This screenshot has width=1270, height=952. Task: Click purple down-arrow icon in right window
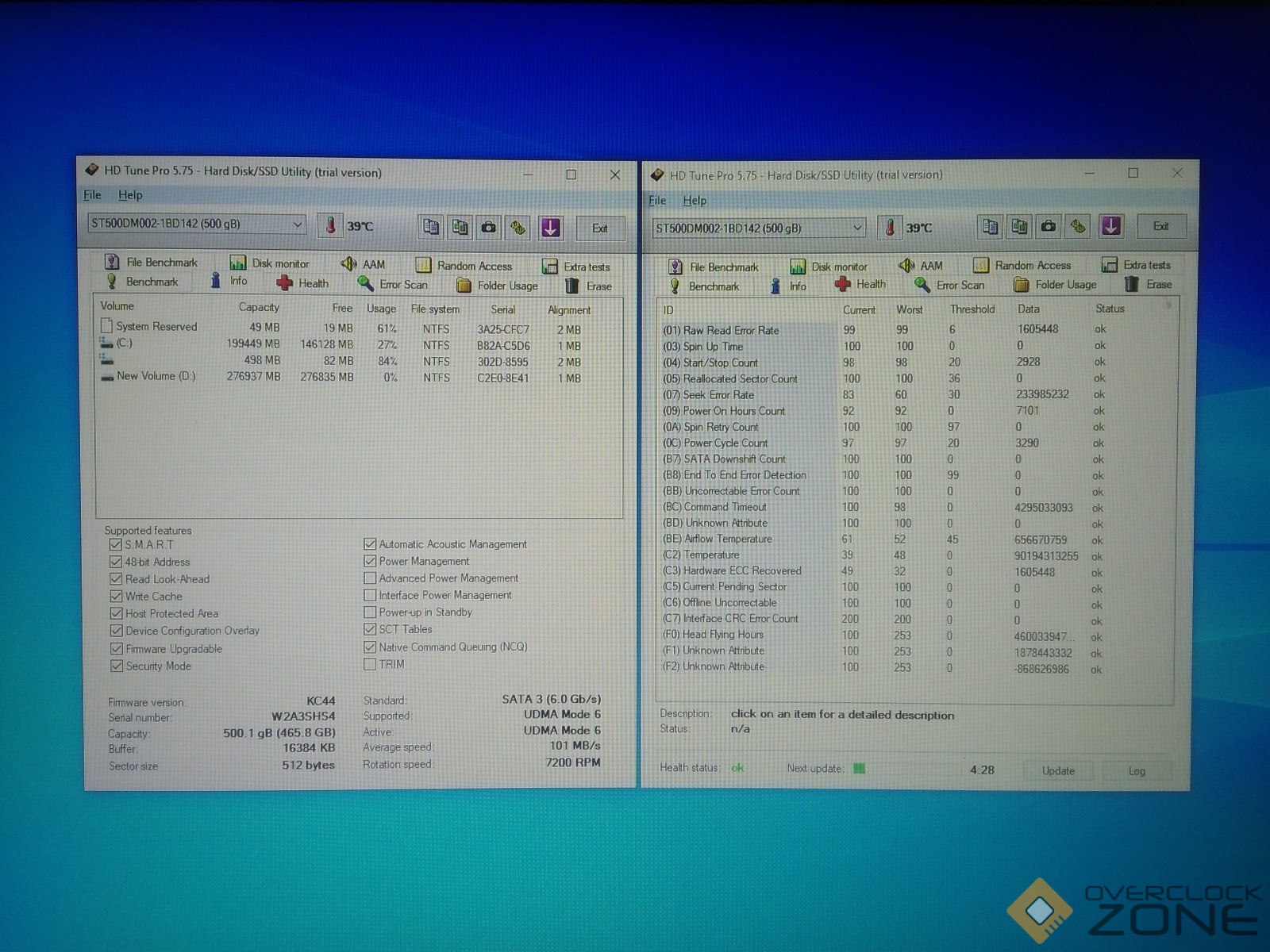pos(1110,226)
